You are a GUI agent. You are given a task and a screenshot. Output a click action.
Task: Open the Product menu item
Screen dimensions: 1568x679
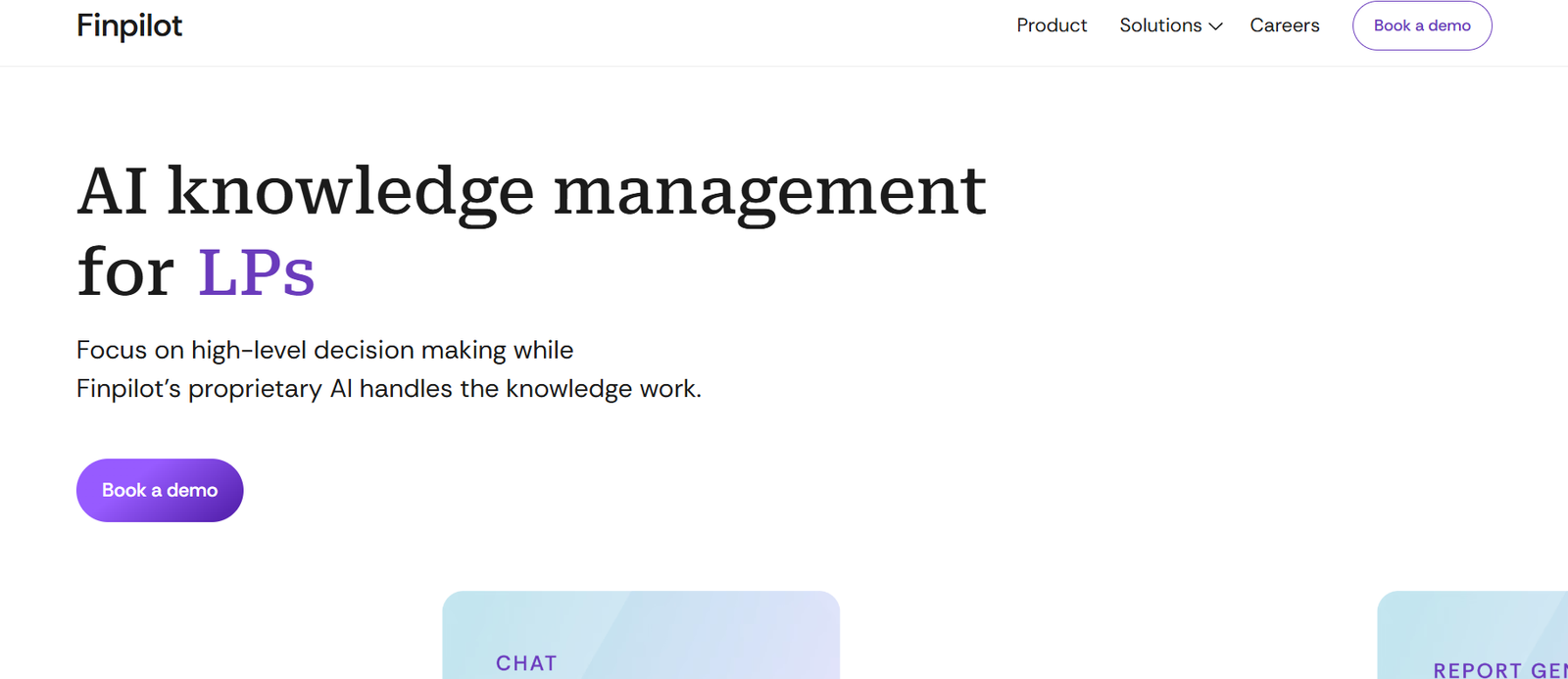[1052, 25]
